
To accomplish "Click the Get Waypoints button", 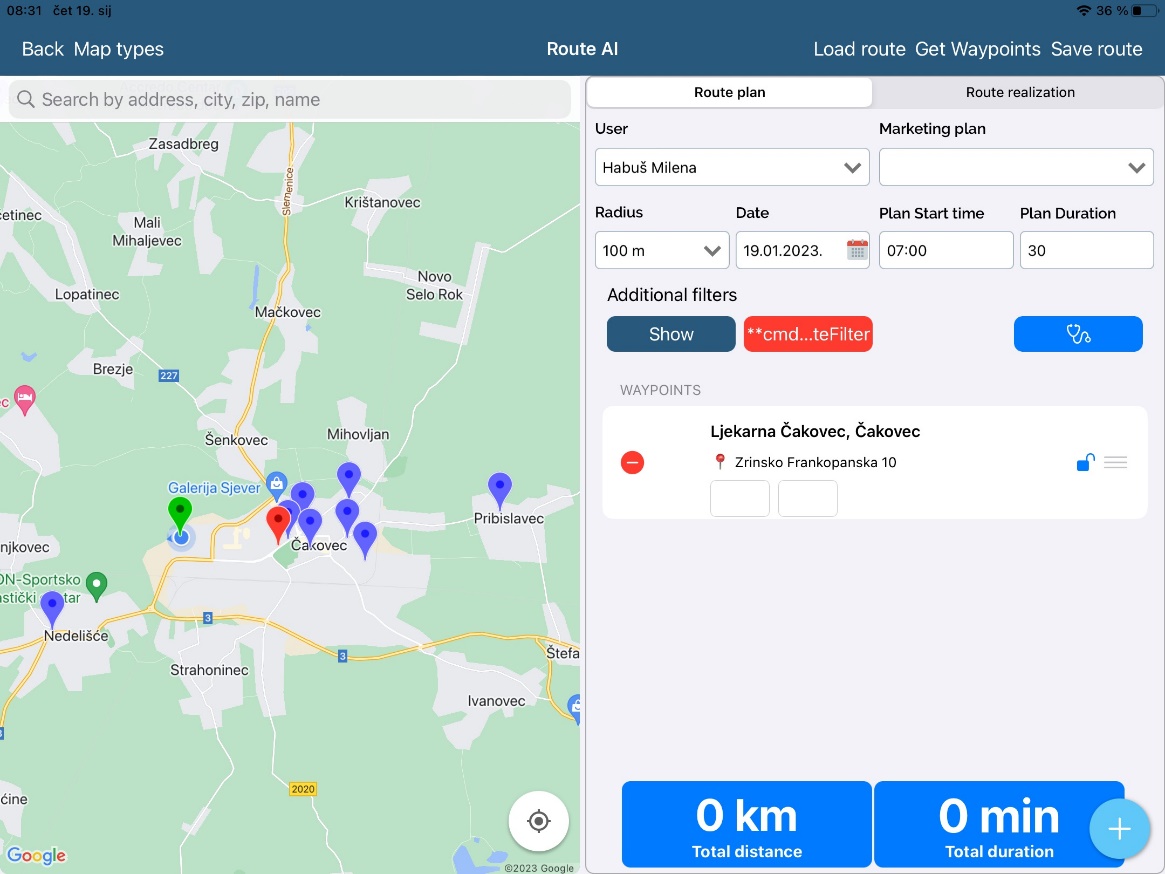I will pyautogui.click(x=977, y=49).
